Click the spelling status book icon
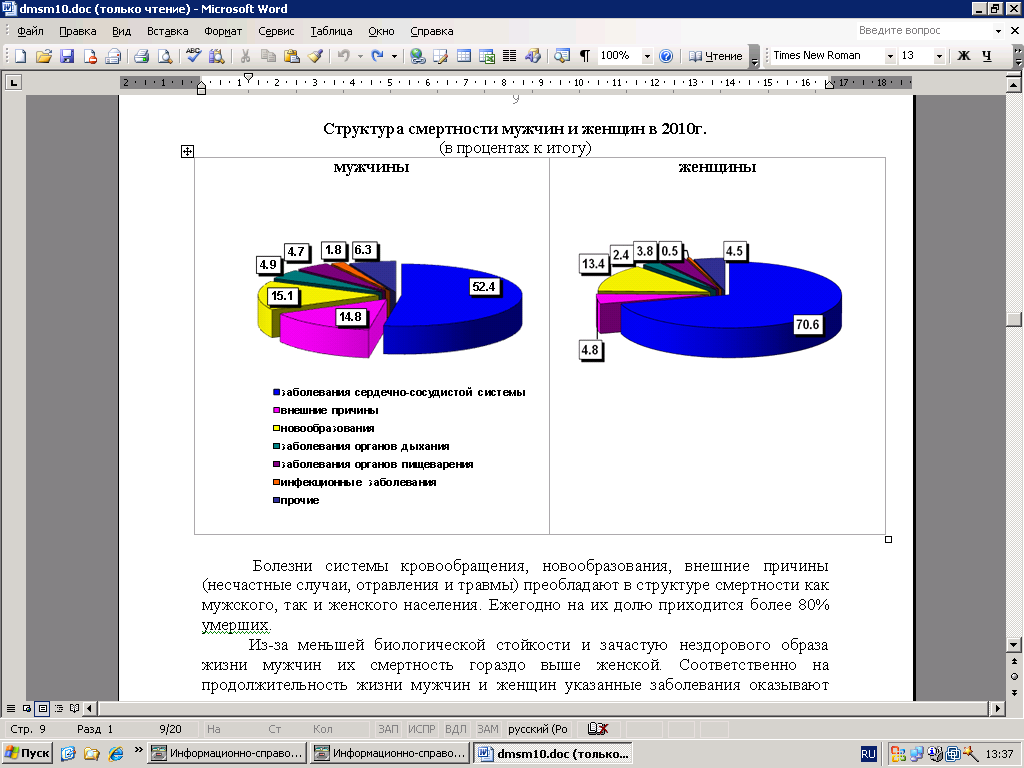Viewport: 1024px width, 768px height. pyautogui.click(x=597, y=729)
